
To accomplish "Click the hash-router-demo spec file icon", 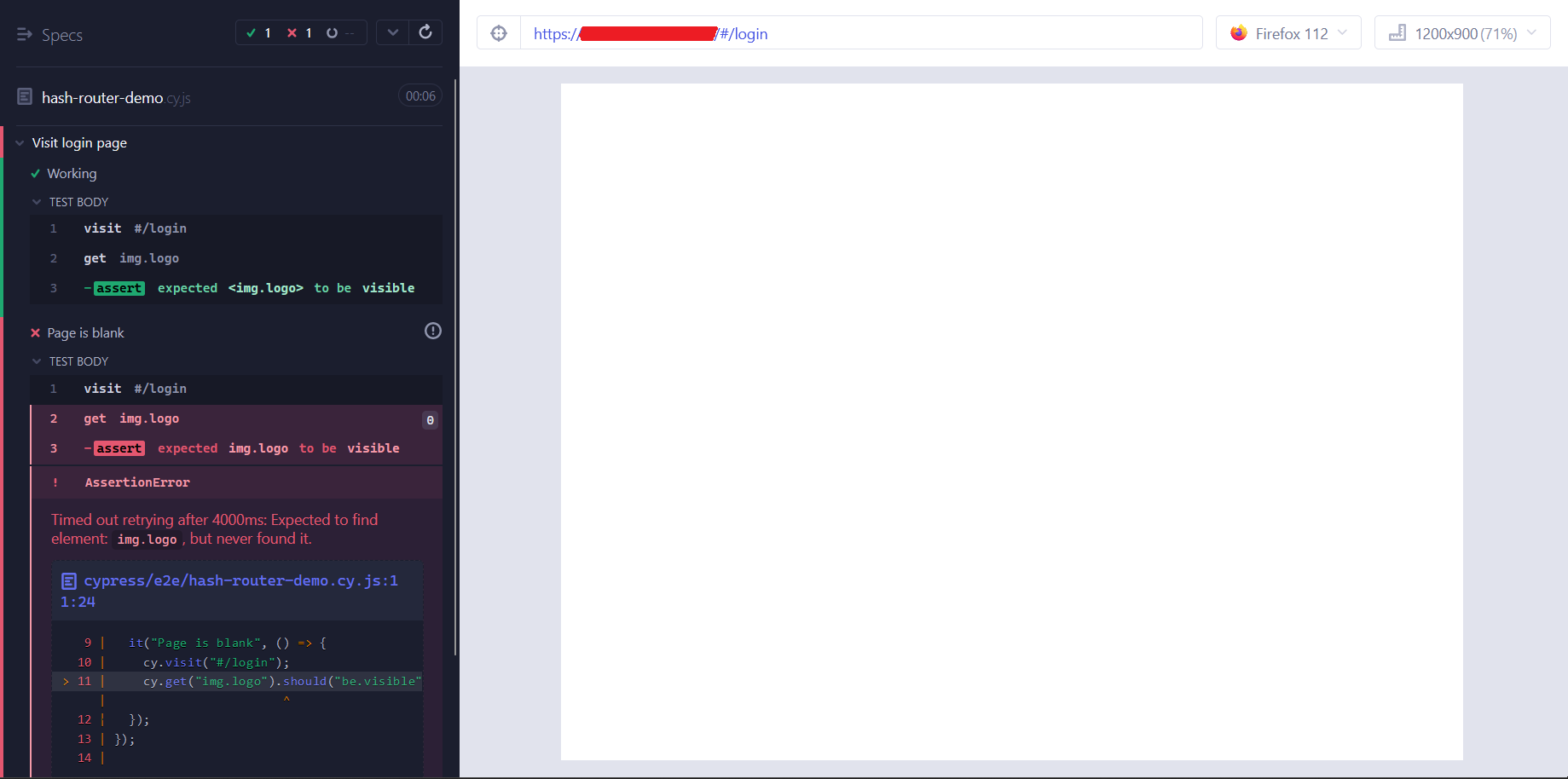I will click(25, 96).
